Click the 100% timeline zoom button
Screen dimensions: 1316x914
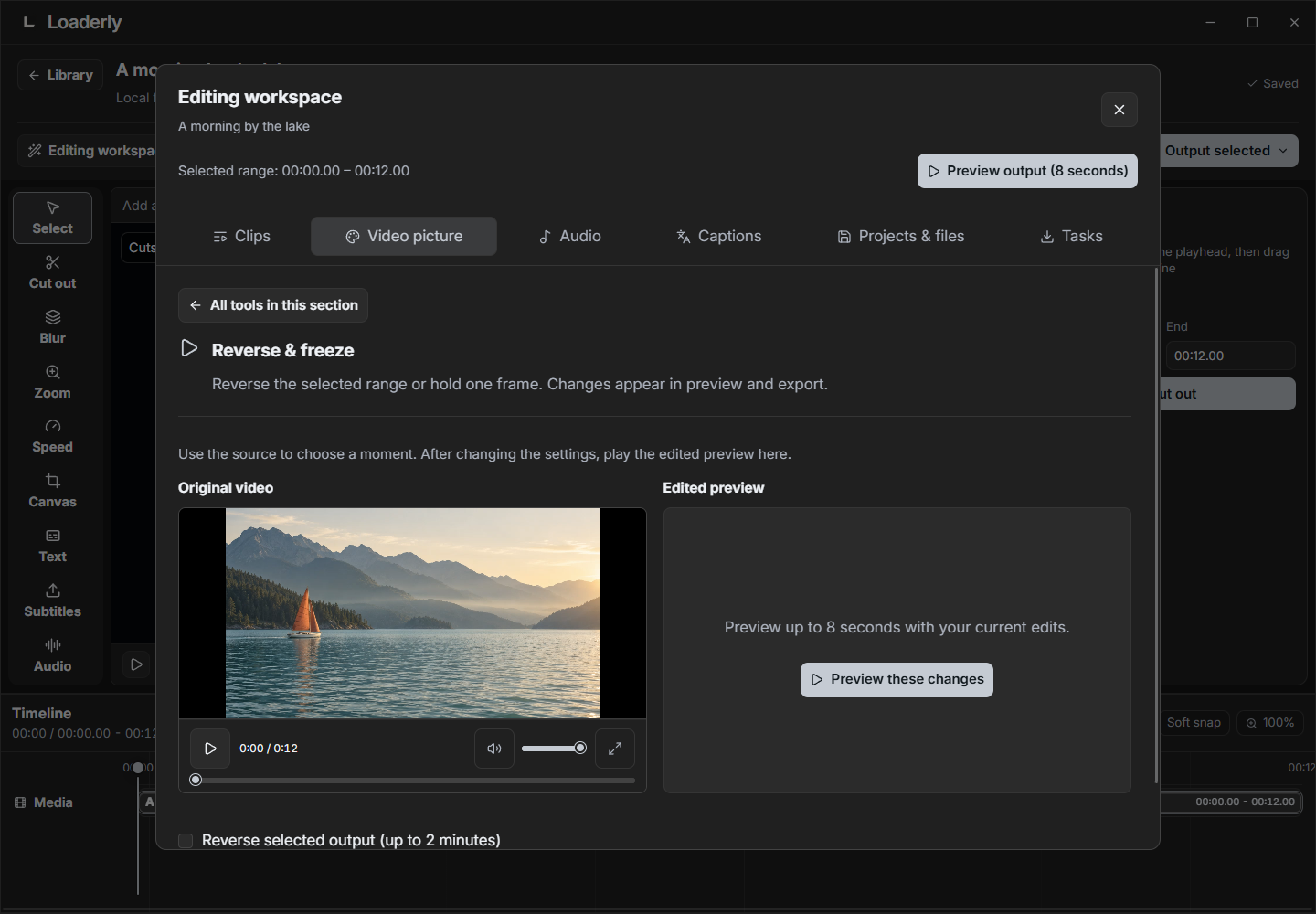[1269, 723]
